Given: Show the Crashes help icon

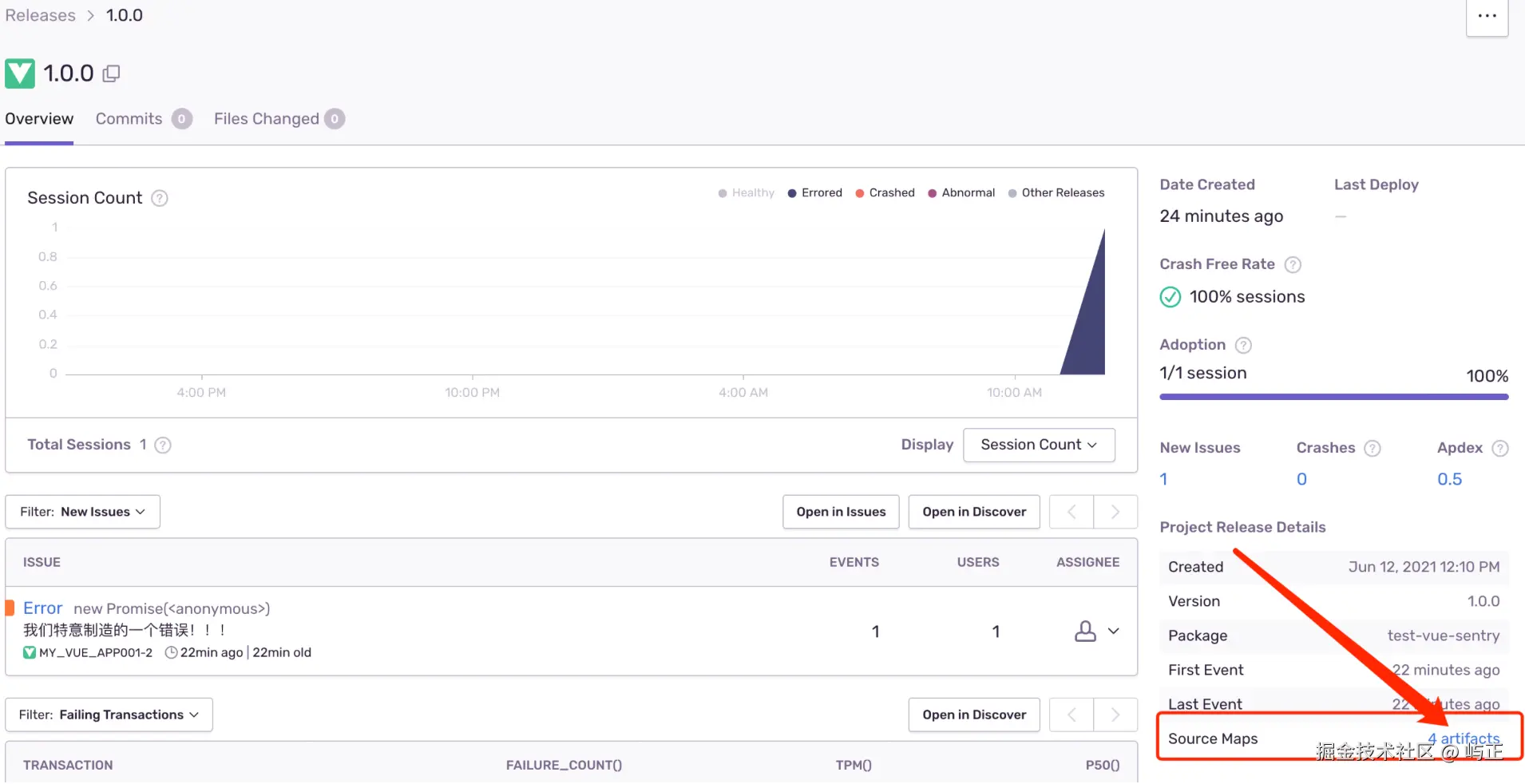Looking at the screenshot, I should (x=1372, y=448).
